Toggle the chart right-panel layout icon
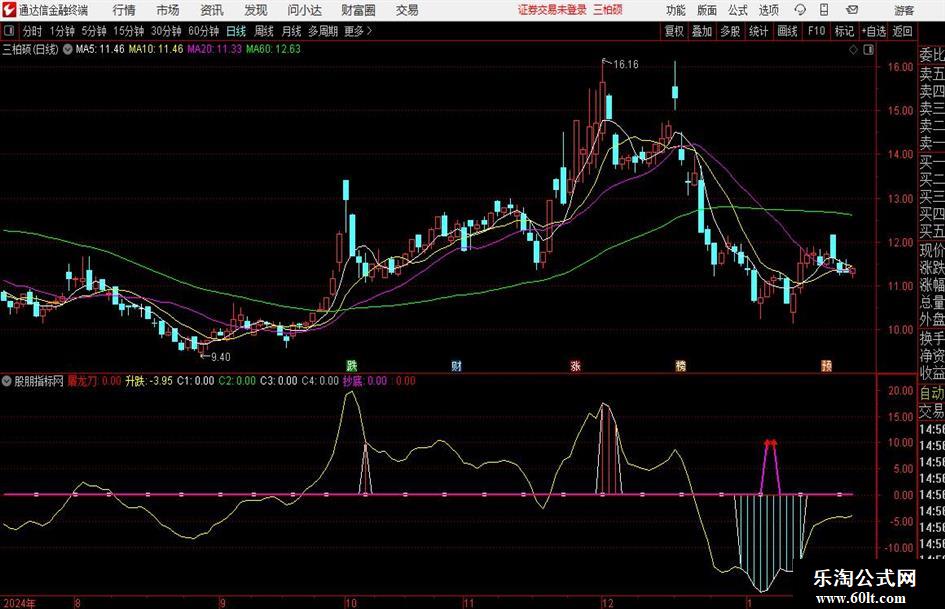The width and height of the screenshot is (945, 609). [x=868, y=50]
